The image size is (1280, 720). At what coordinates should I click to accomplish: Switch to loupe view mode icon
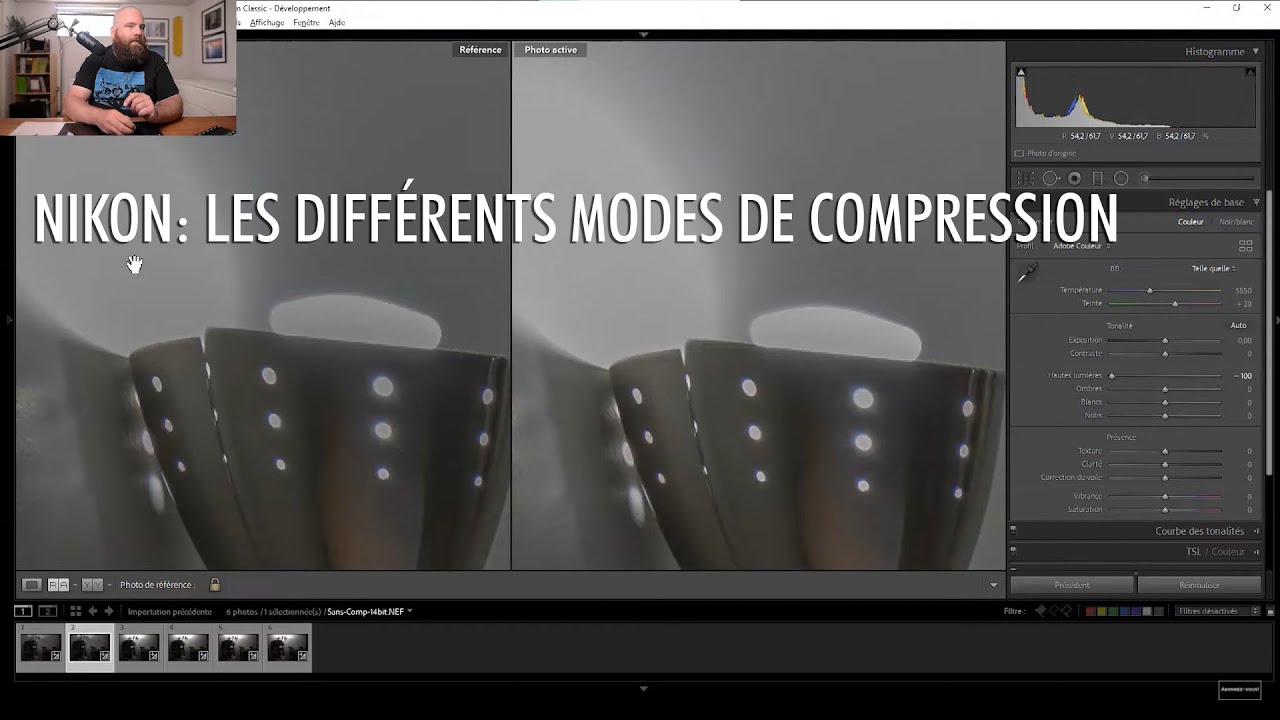pos(32,585)
